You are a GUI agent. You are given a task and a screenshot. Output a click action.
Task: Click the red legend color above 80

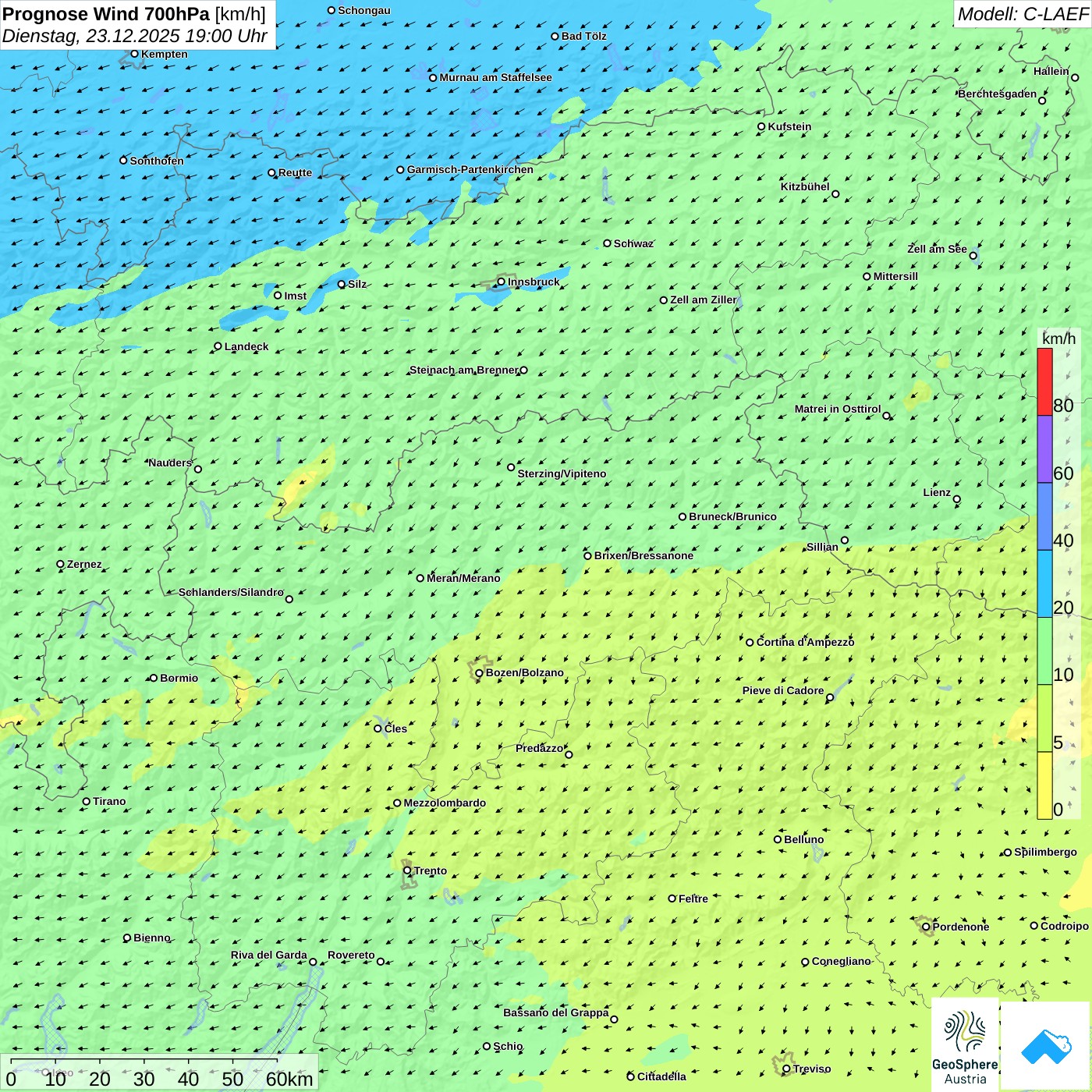pyautogui.click(x=1044, y=381)
